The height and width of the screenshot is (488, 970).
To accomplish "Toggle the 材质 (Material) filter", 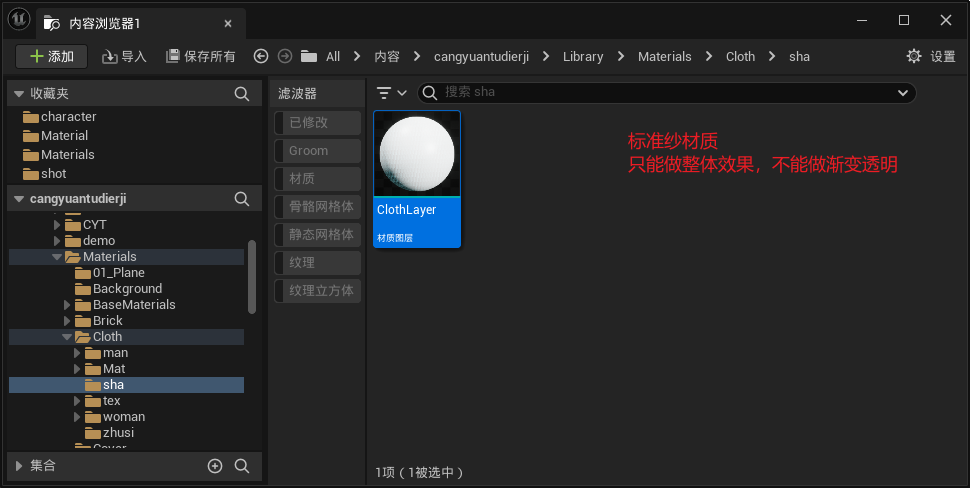I will point(317,179).
